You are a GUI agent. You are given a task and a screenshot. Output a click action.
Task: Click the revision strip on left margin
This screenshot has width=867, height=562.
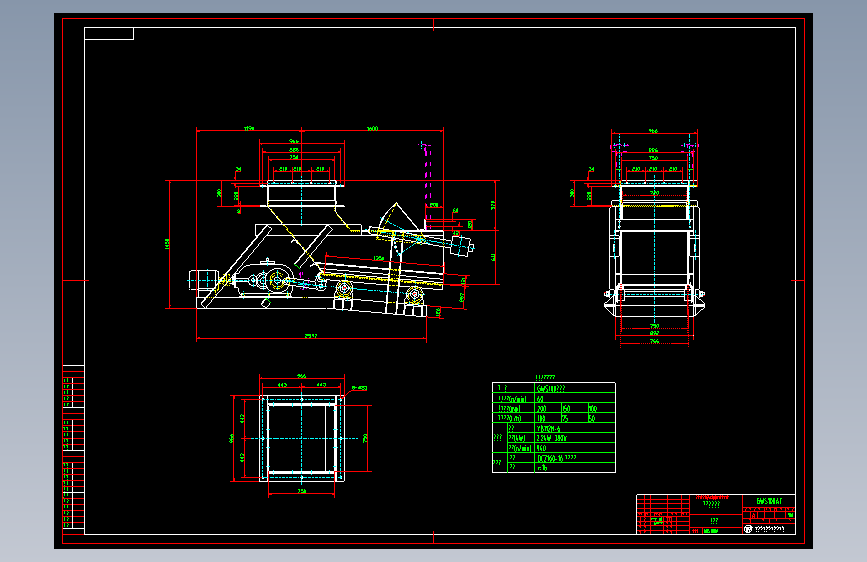tap(73, 449)
